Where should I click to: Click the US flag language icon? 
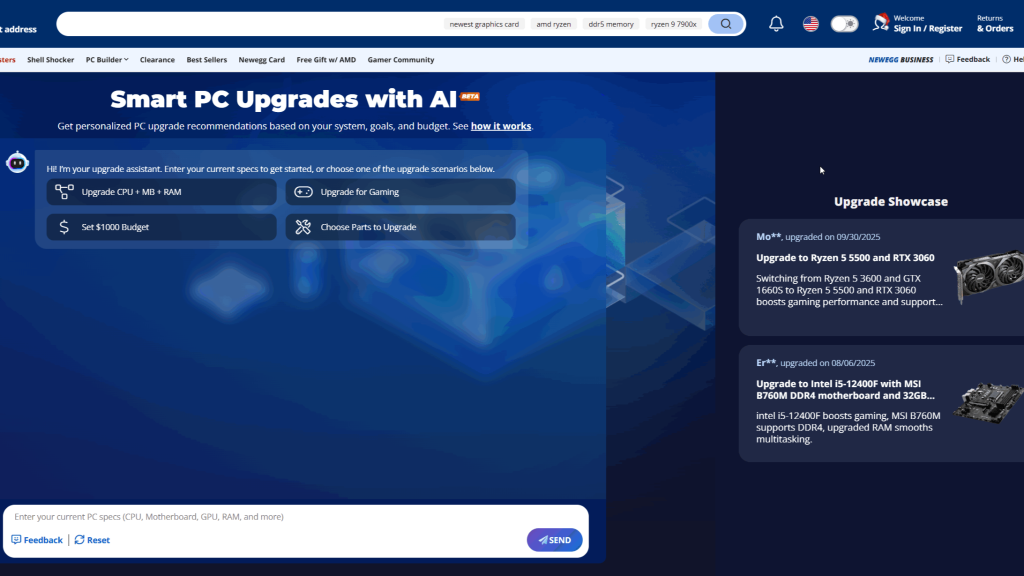coord(810,23)
